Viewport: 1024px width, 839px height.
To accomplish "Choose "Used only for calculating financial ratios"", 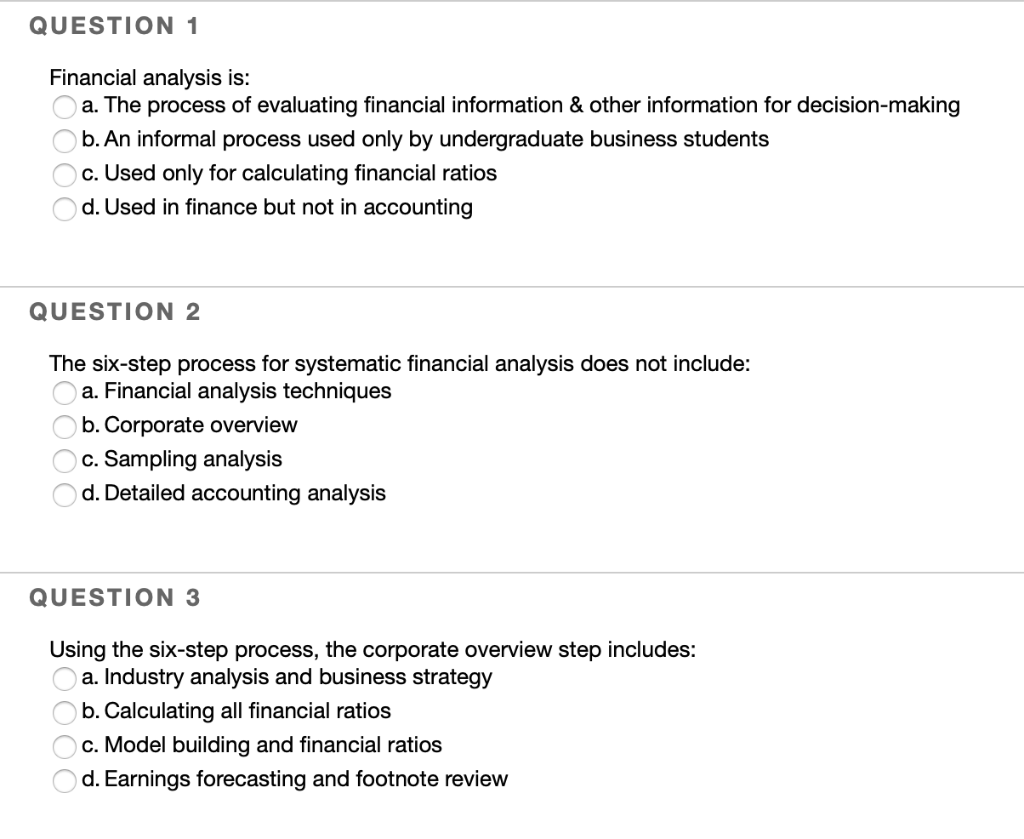I will click(64, 175).
